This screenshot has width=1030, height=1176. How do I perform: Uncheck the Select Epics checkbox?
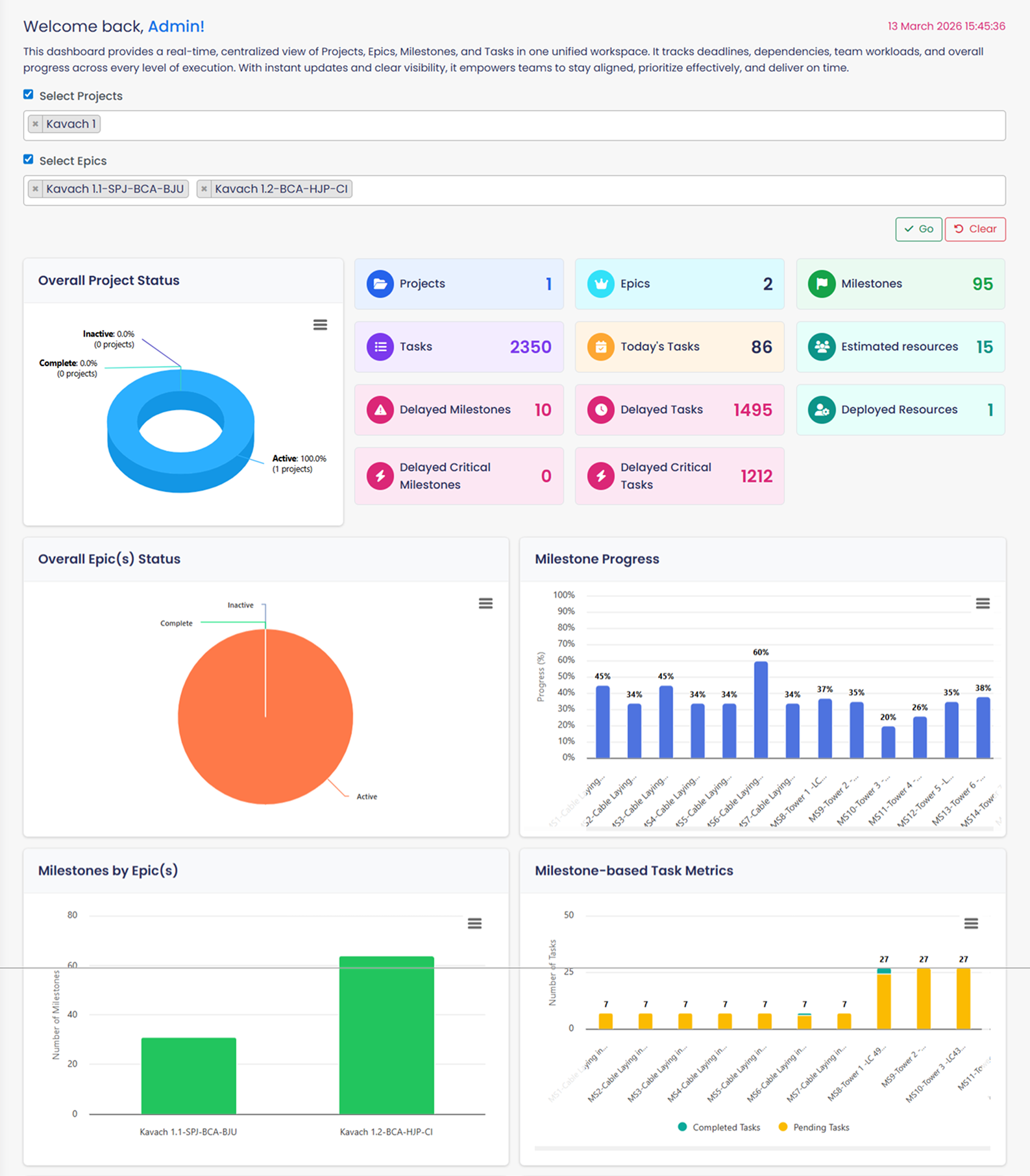[29, 160]
